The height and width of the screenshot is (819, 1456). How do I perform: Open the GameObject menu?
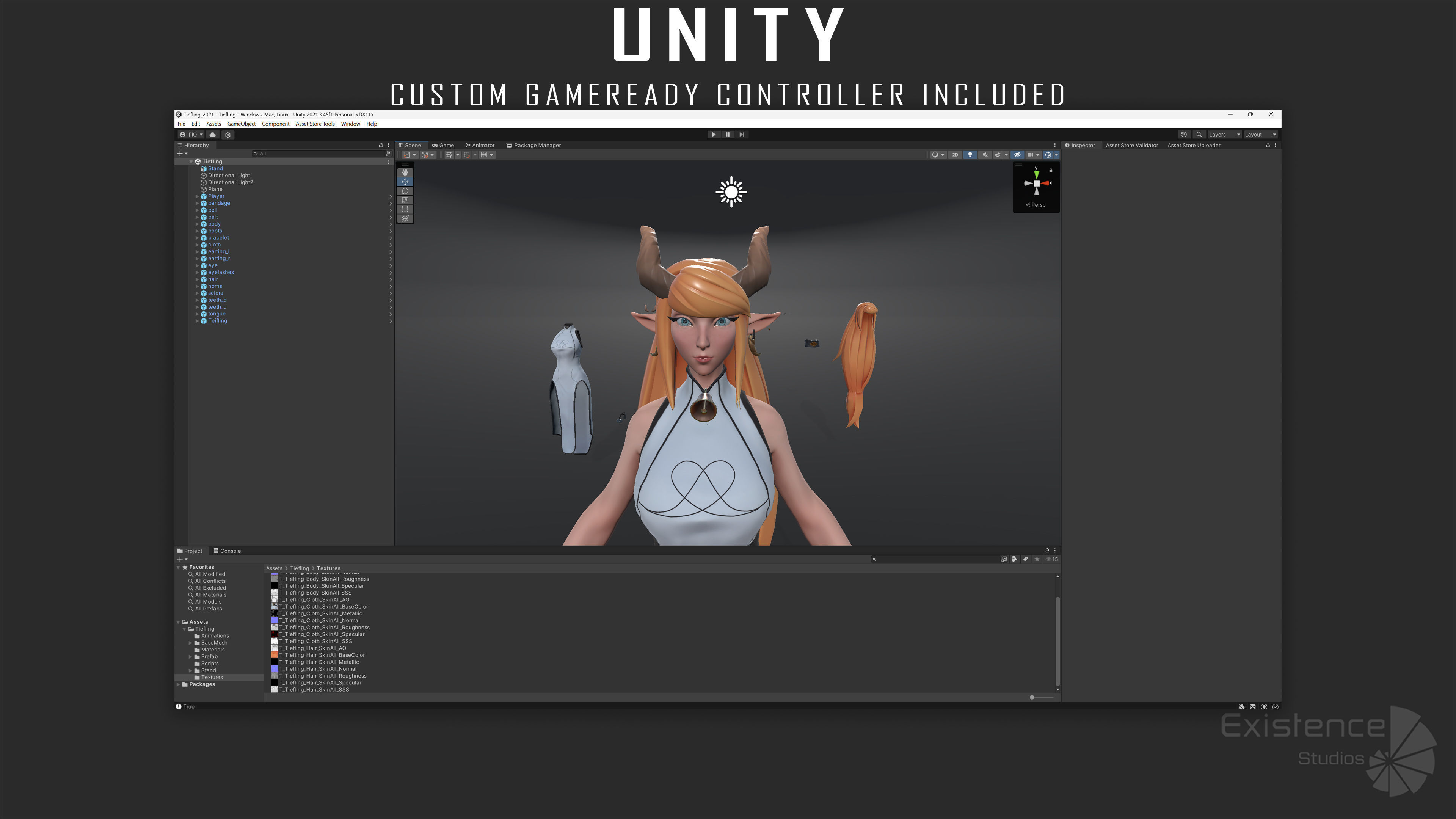click(x=242, y=124)
